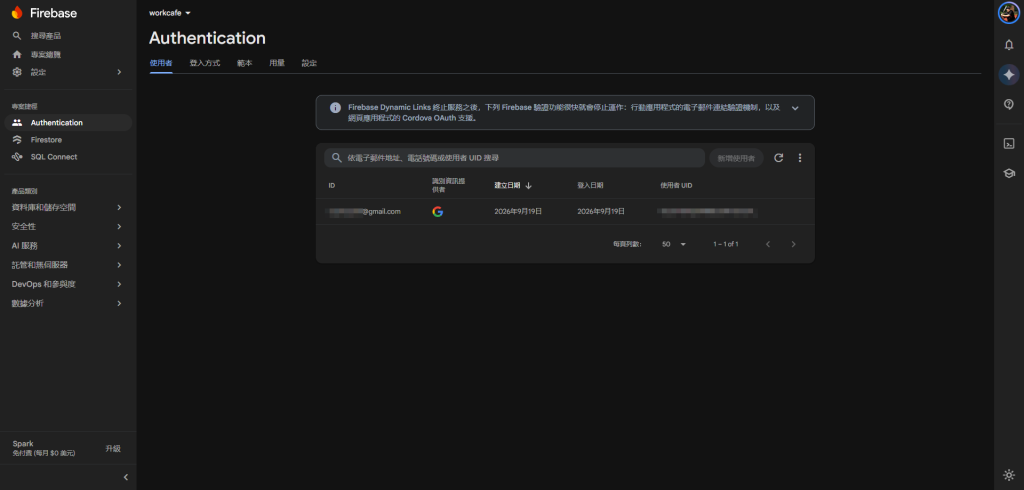Go to the previous page of users
The height and width of the screenshot is (490, 1024).
tap(768, 244)
